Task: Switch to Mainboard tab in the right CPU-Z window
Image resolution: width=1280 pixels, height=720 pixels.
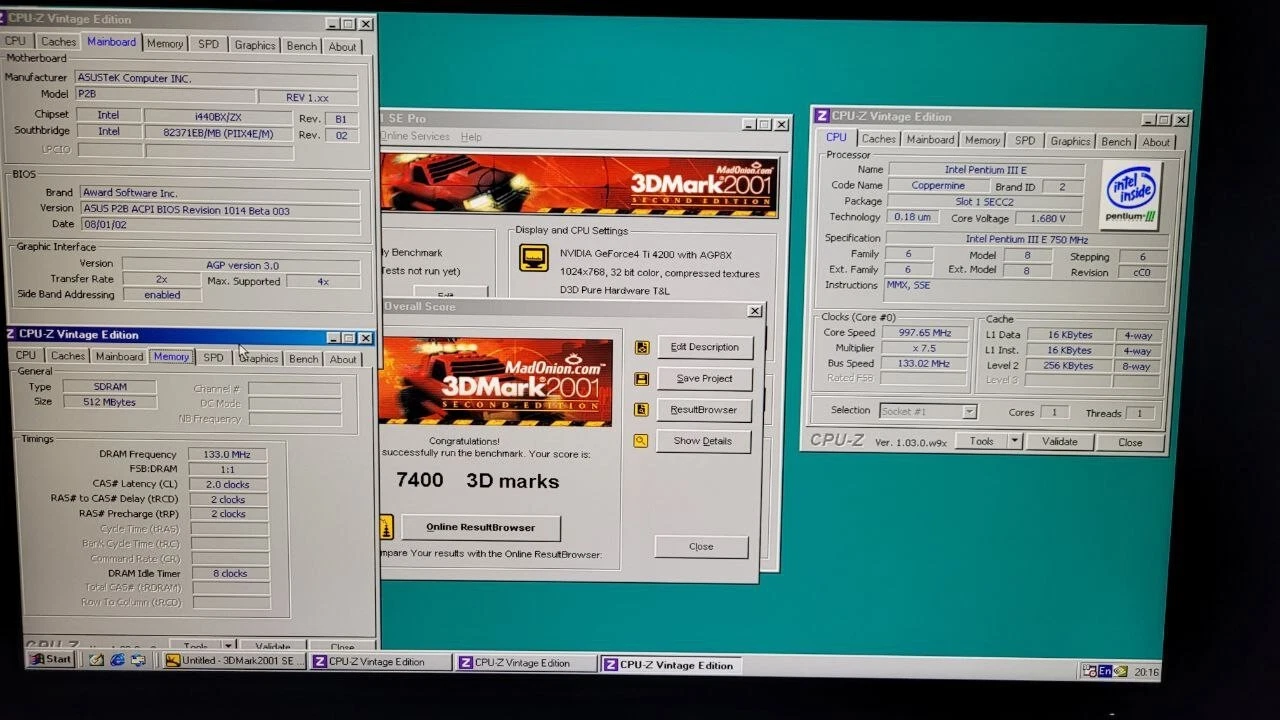Action: [x=930, y=140]
